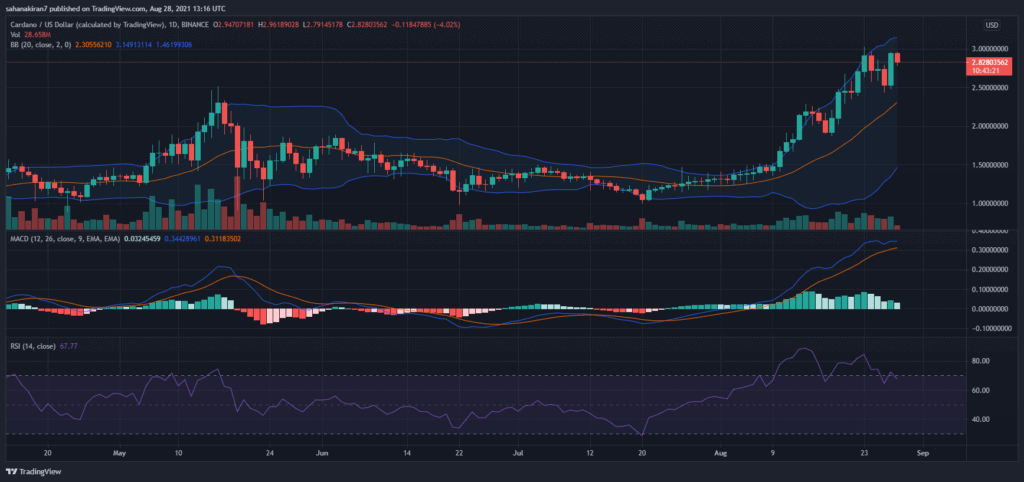Click the 2.00000000 price axis label
The width and height of the screenshot is (1024, 482).
[988, 126]
